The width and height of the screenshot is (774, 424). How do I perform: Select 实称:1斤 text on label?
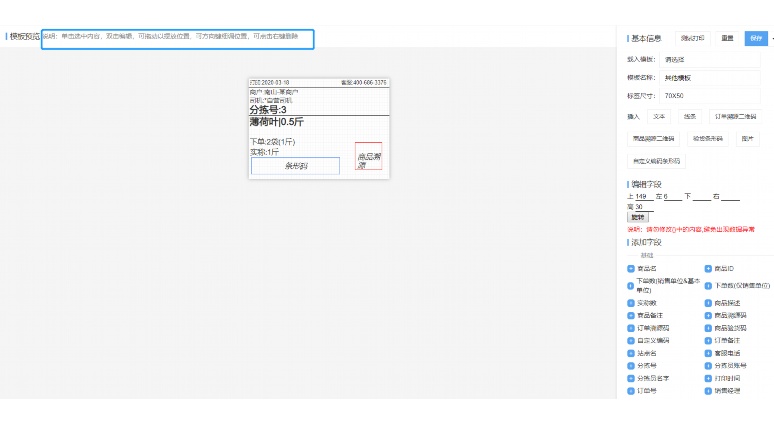264,152
